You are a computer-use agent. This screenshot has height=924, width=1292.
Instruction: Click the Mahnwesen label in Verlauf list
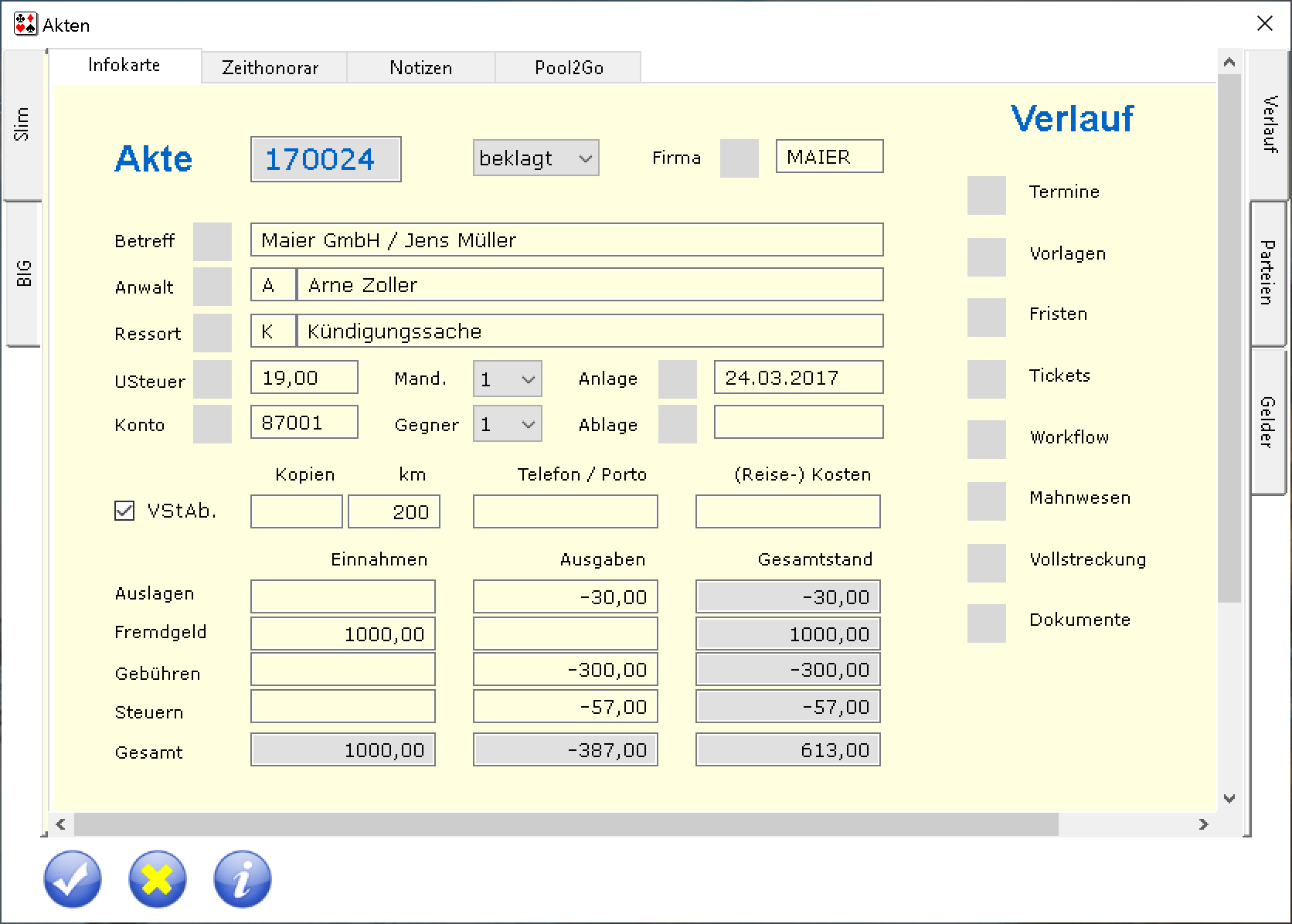tap(1079, 498)
